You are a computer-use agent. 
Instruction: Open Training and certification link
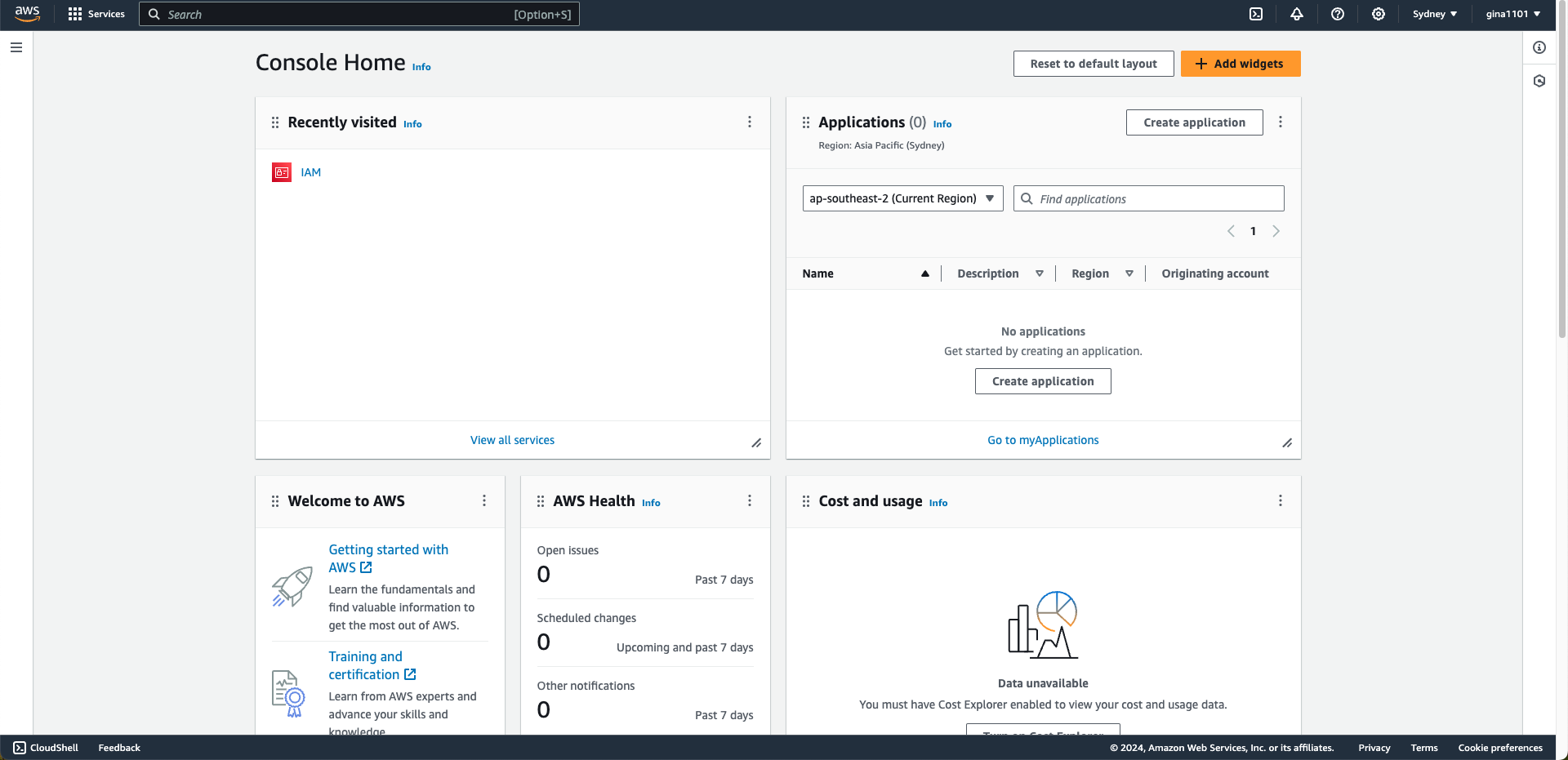click(372, 665)
